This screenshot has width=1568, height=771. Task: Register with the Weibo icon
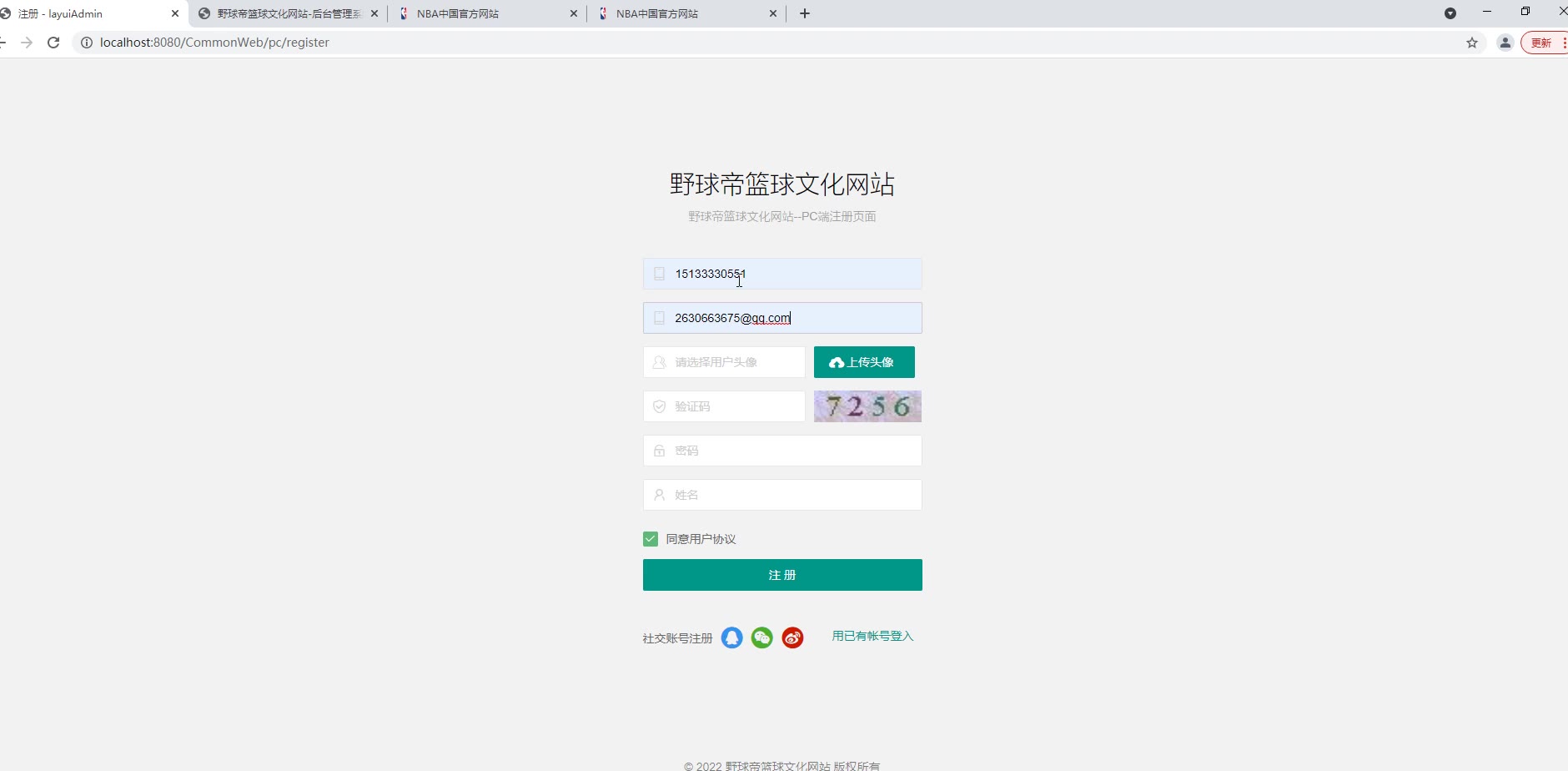point(792,638)
